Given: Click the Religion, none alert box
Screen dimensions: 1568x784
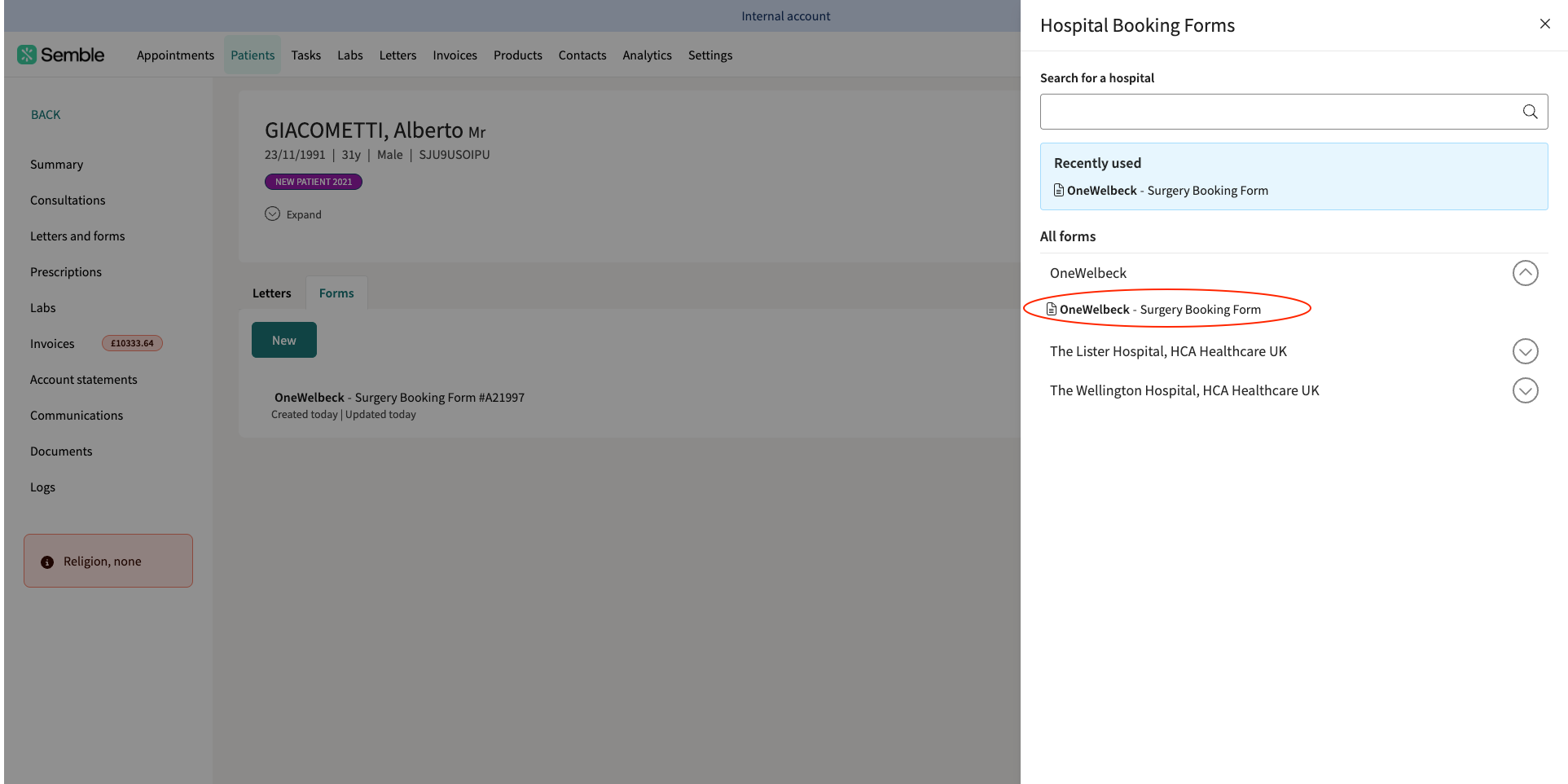Looking at the screenshot, I should [x=108, y=561].
